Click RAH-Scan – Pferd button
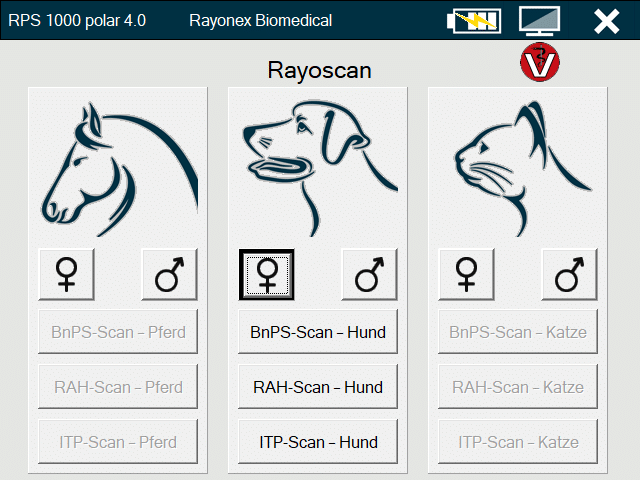The width and height of the screenshot is (640, 480). point(118,387)
